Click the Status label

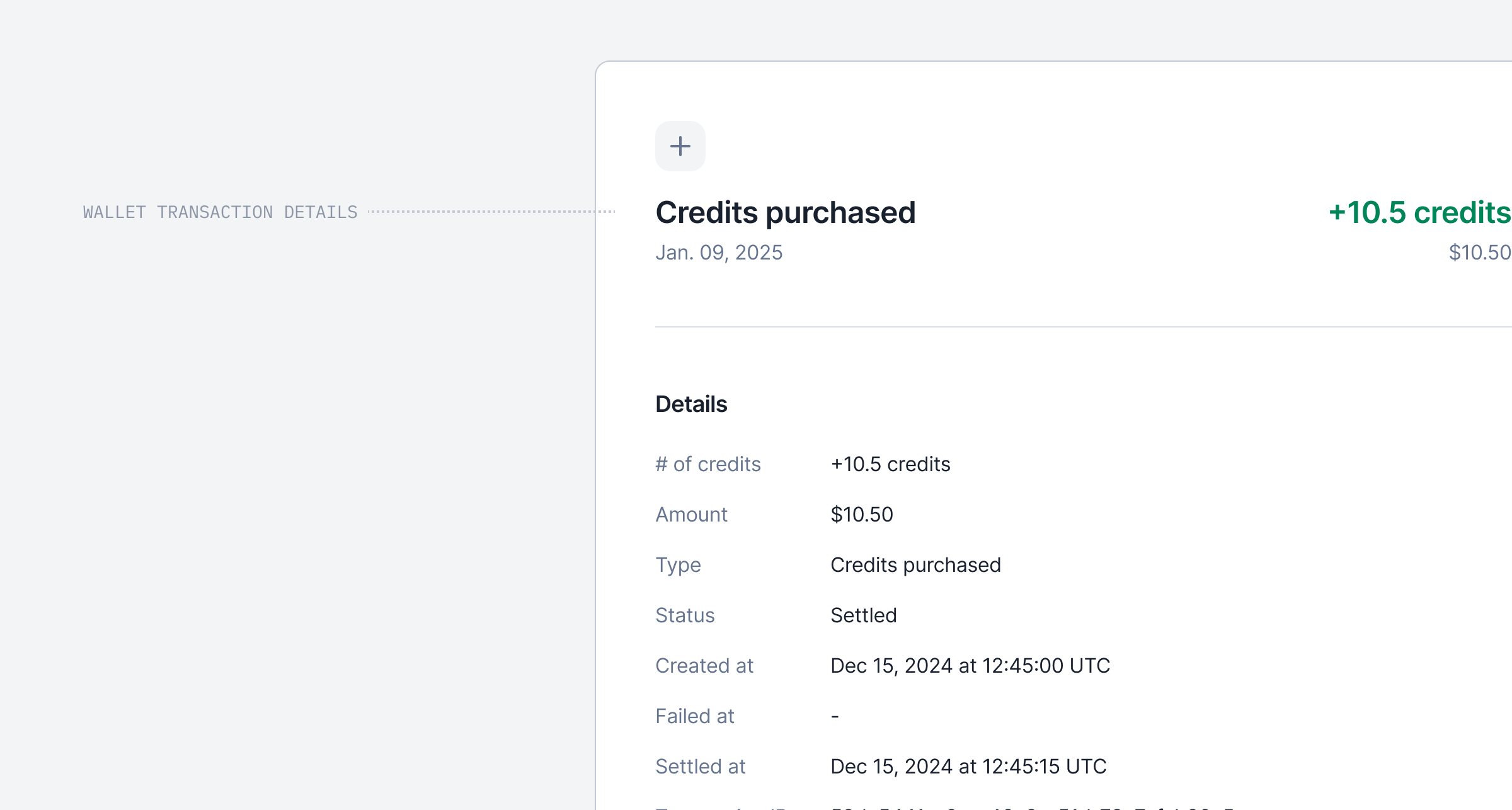tap(685, 615)
